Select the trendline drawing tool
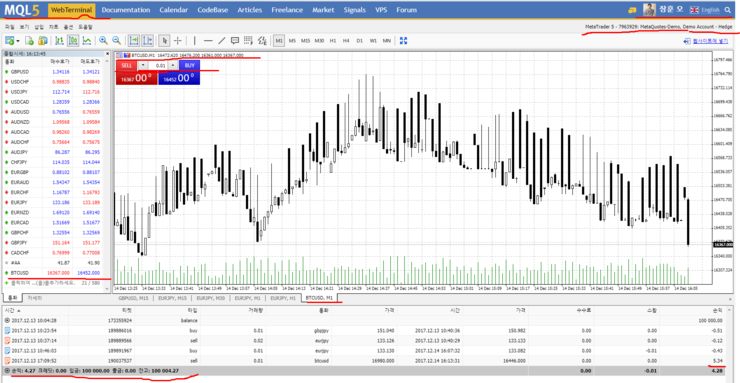The height and width of the screenshot is (383, 740). point(221,41)
